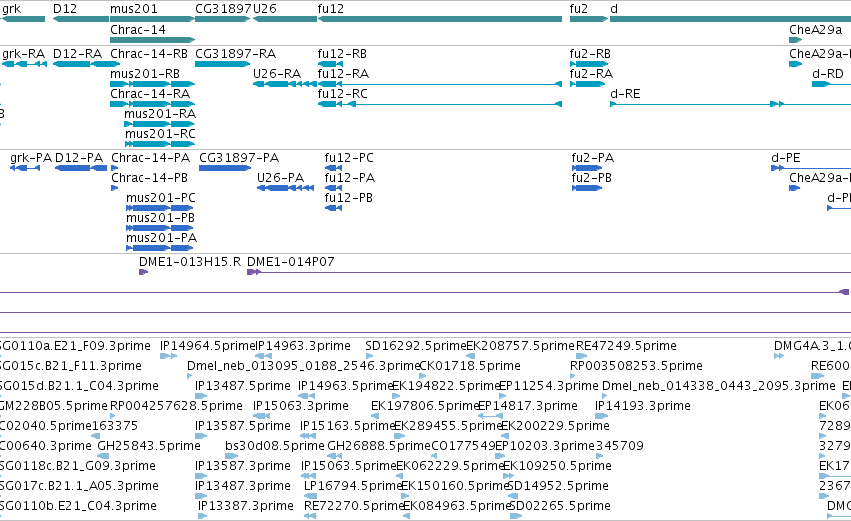Click the fu12-RB transcript label
851x521 pixels.
[x=342, y=54]
